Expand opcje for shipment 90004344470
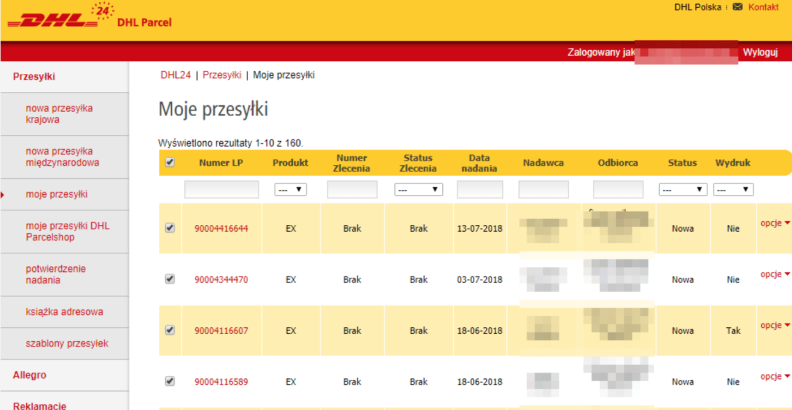 [x=775, y=274]
